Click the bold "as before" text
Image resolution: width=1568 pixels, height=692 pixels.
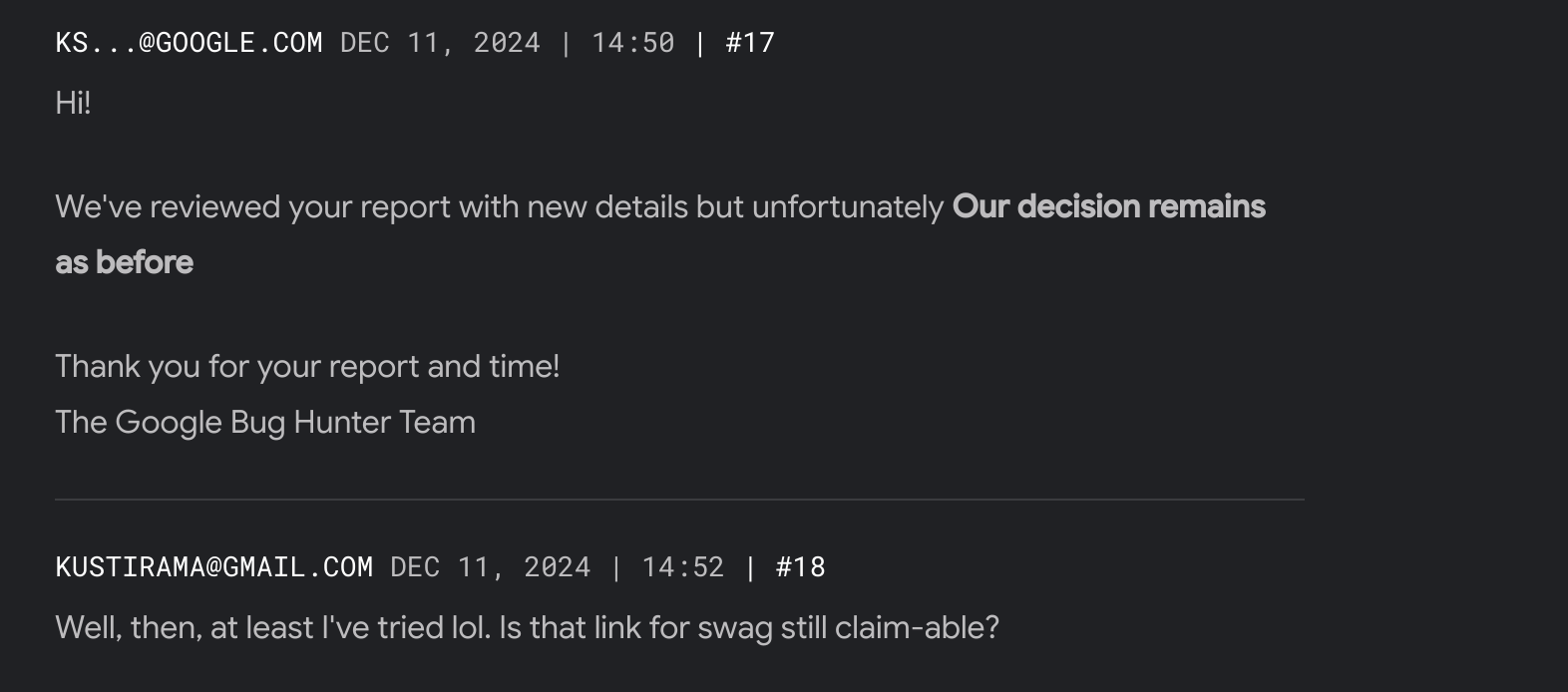point(125,263)
